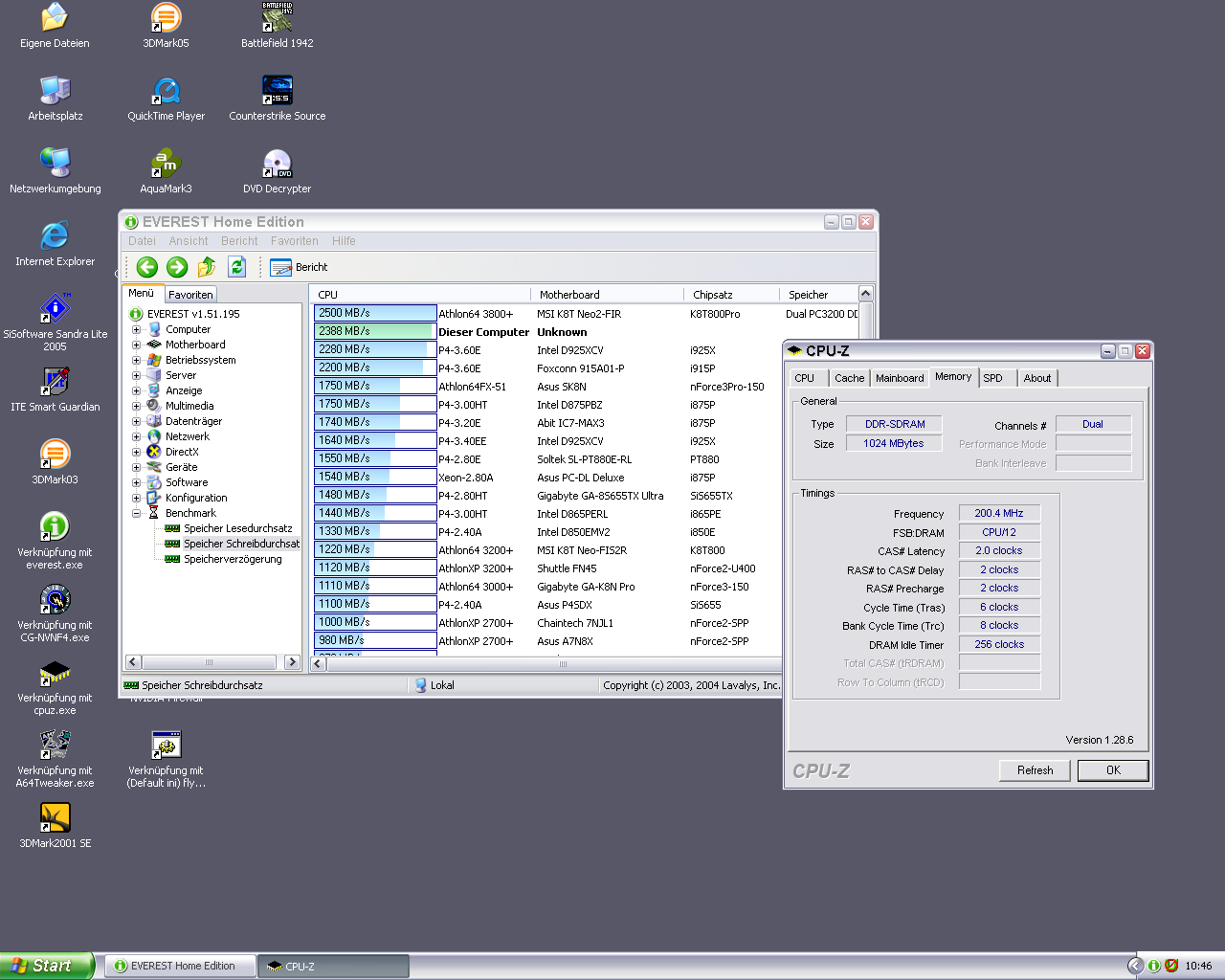Click the green Back arrow in EVEREST toolbar
Image resolution: width=1225 pixels, height=980 pixels.
146,267
